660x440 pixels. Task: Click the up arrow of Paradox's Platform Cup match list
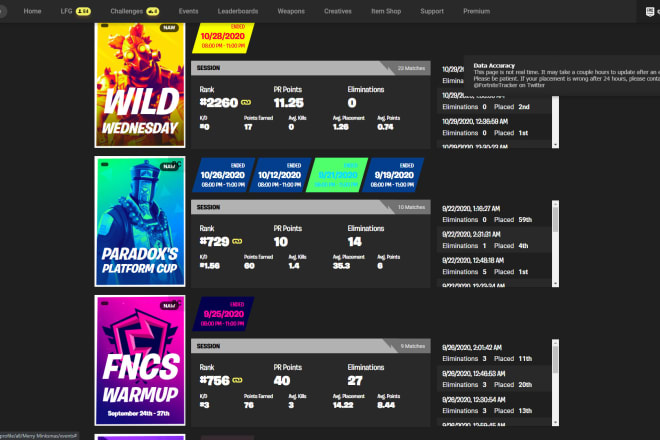point(556,204)
